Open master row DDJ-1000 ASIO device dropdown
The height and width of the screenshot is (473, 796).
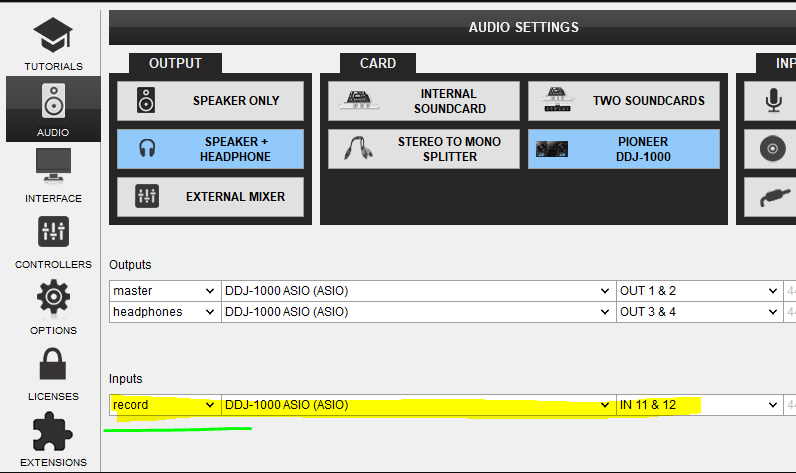[x=418, y=291]
